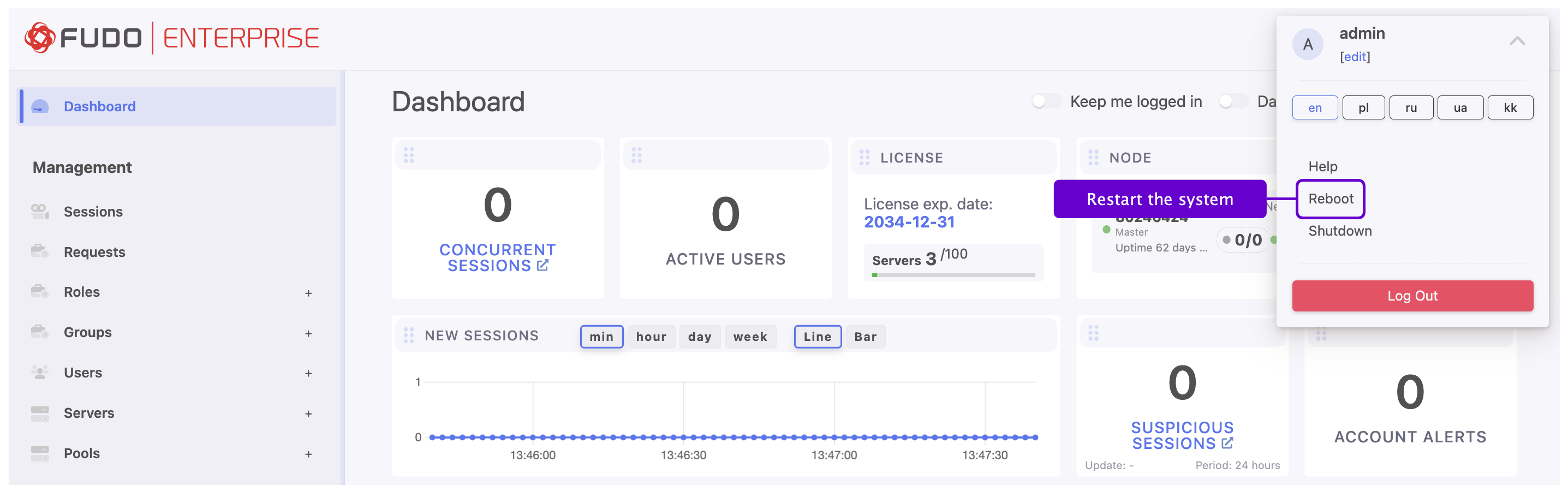Image resolution: width=1568 pixels, height=498 pixels.
Task: Click the admin edit link
Action: (1355, 57)
